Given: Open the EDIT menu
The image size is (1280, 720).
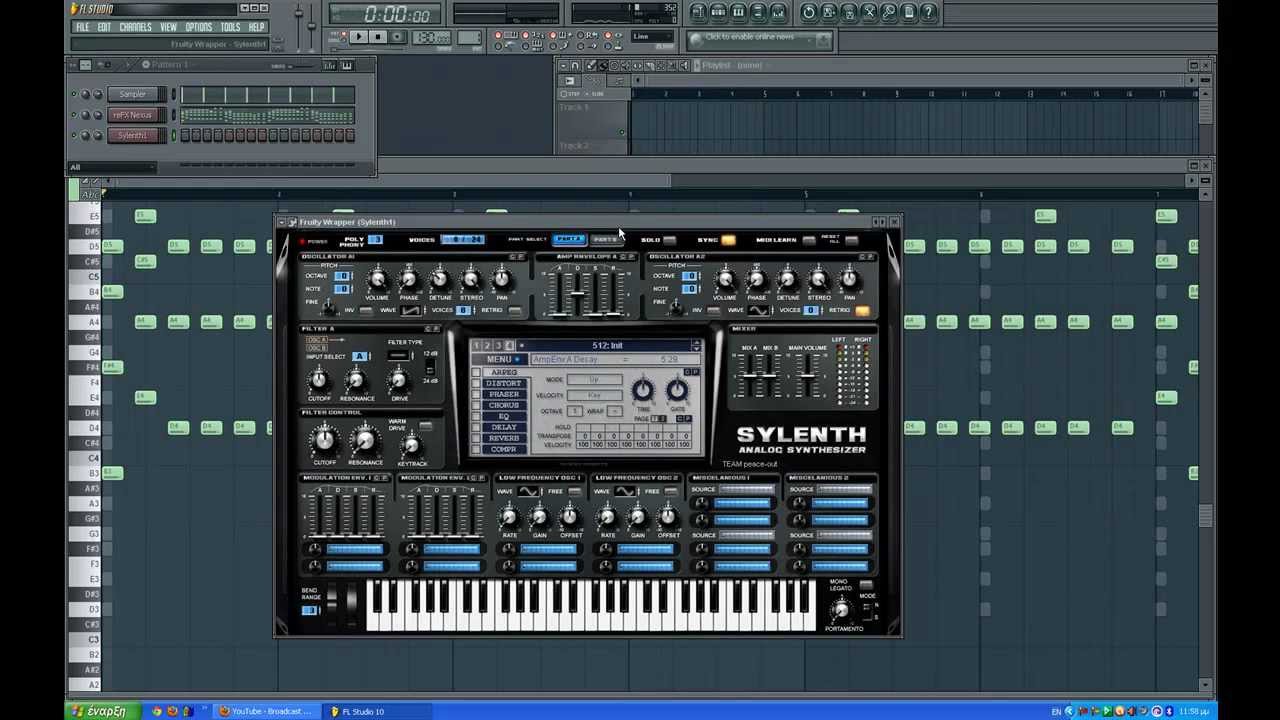Looking at the screenshot, I should point(104,27).
